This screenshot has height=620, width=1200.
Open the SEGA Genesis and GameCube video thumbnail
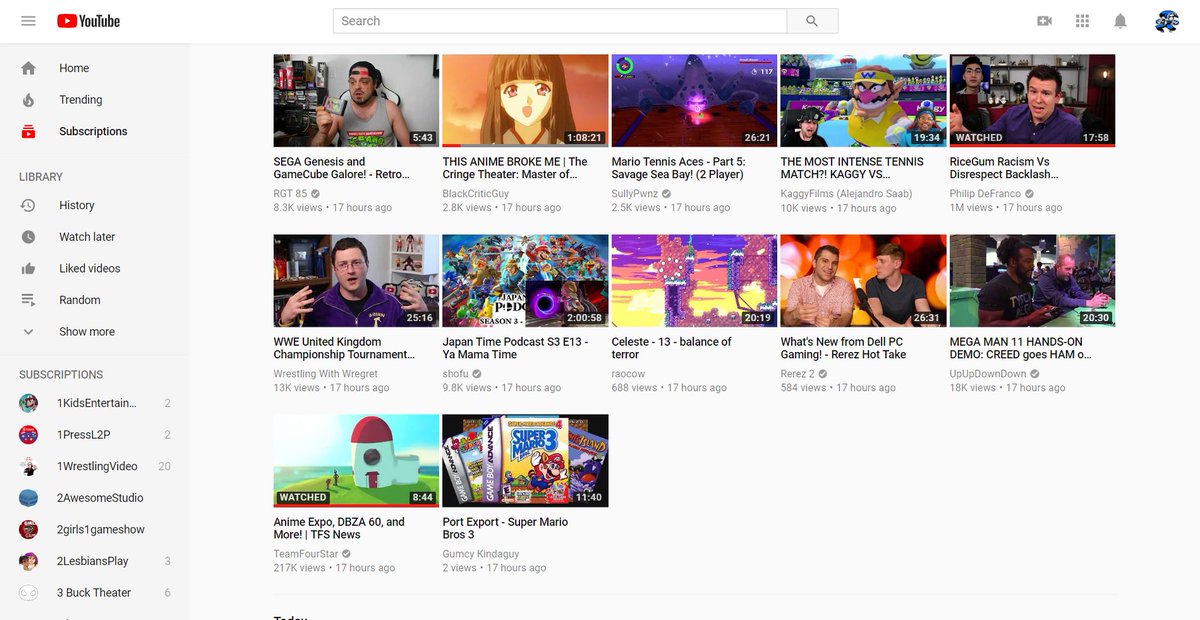(x=356, y=101)
